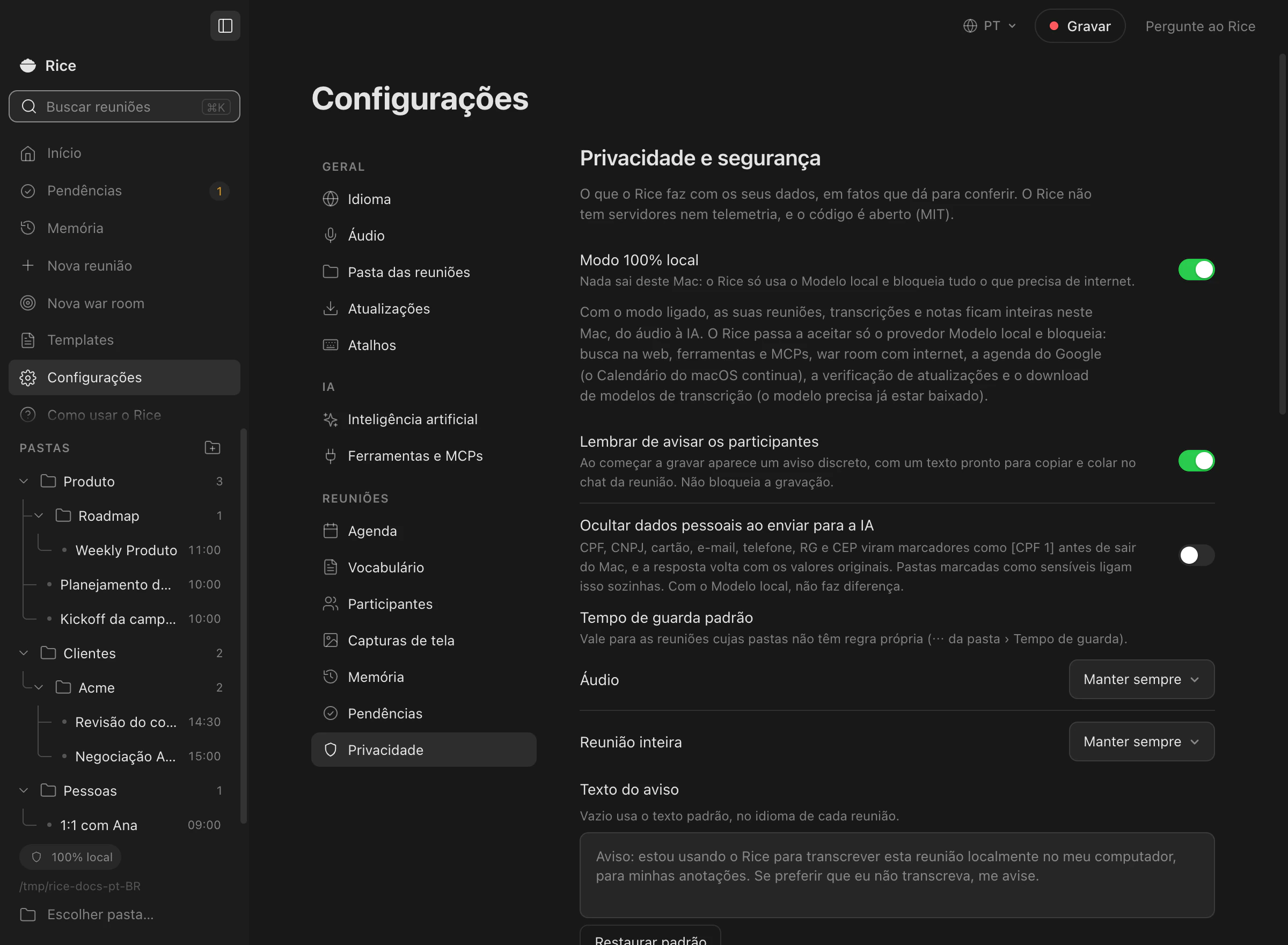Click the globe icon beside Idioma

(331, 199)
